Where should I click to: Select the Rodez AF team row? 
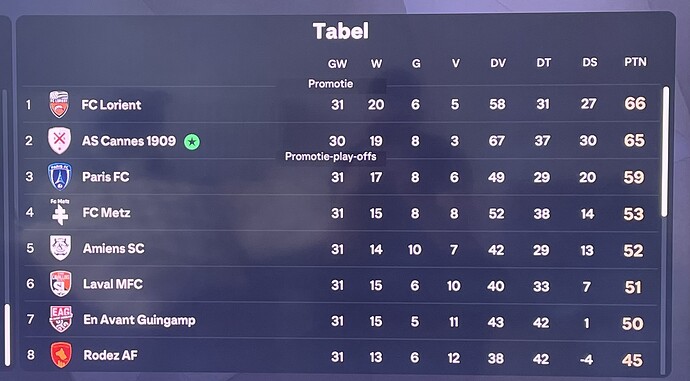click(341, 355)
